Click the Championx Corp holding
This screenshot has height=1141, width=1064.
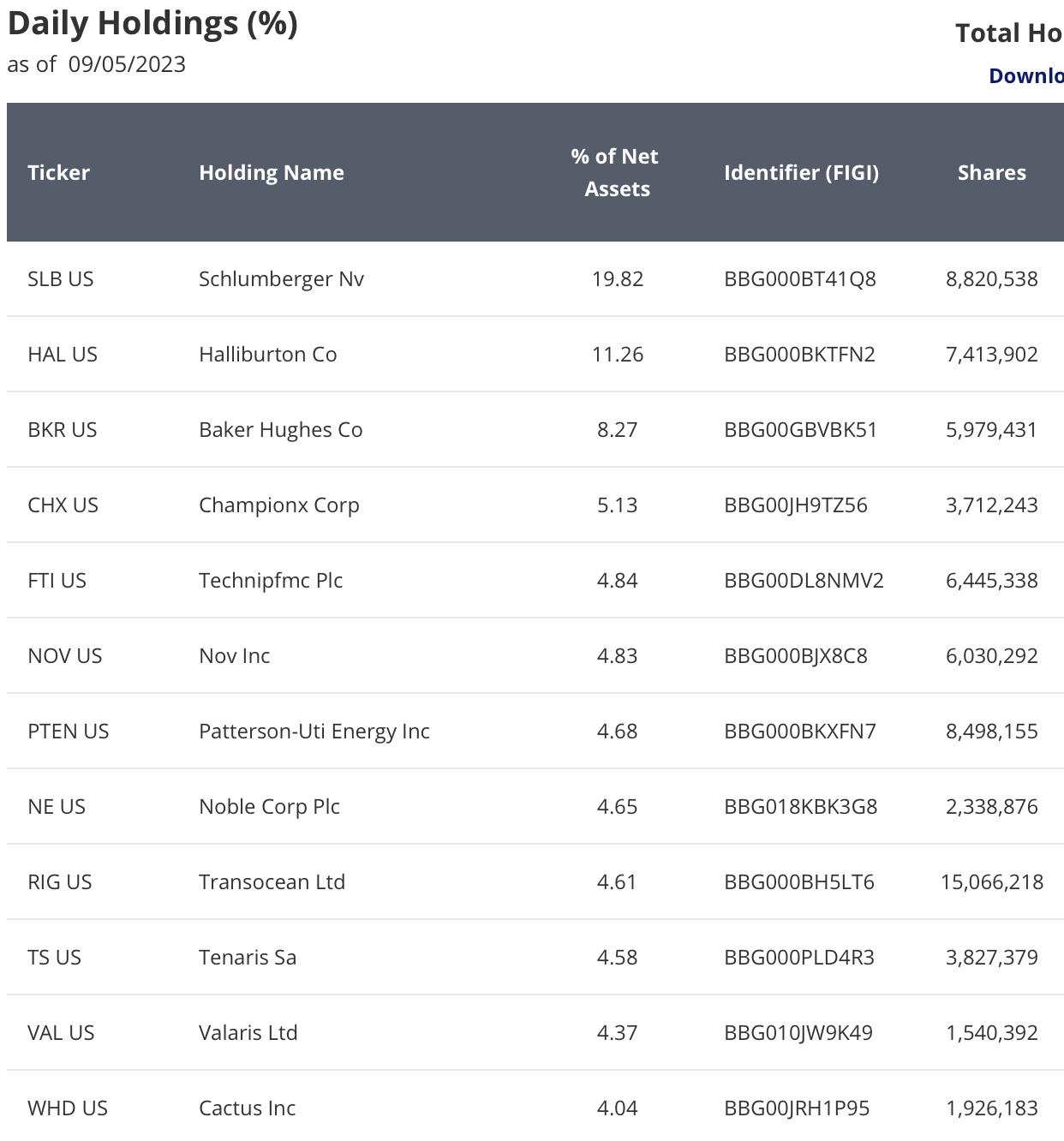[x=279, y=505]
